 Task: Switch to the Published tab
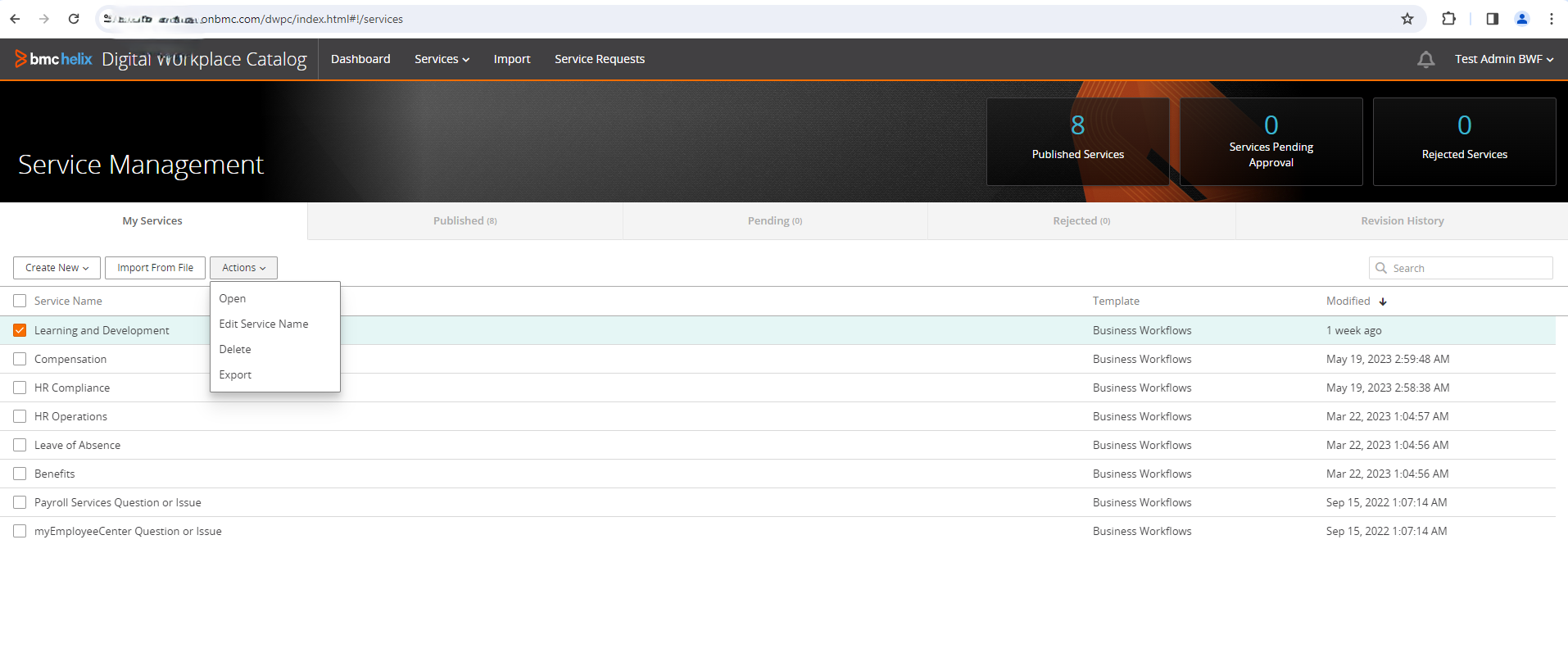(465, 220)
